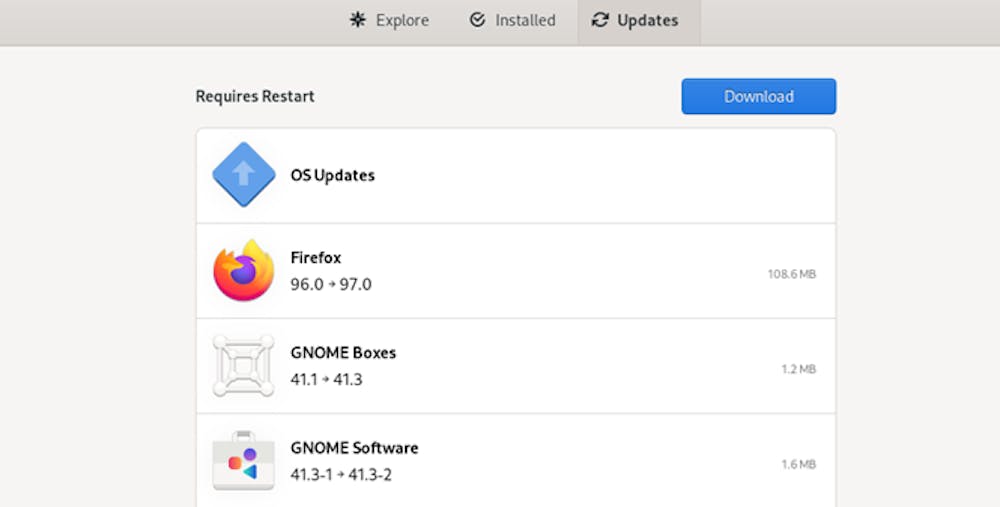Click the GNOME Software bag icon

(243, 461)
